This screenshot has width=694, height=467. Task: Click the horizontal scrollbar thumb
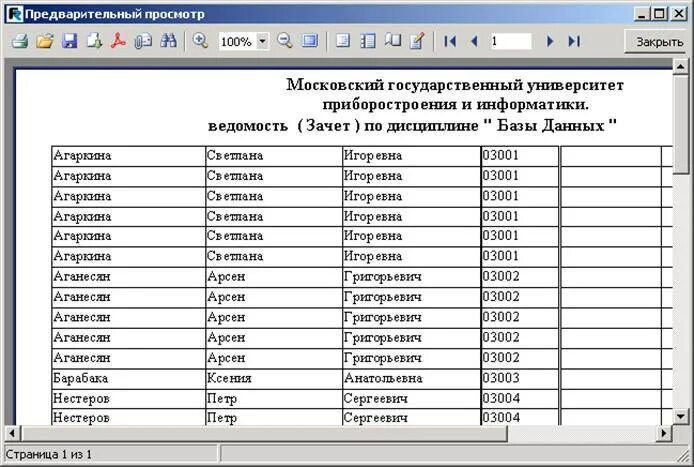coord(264,432)
